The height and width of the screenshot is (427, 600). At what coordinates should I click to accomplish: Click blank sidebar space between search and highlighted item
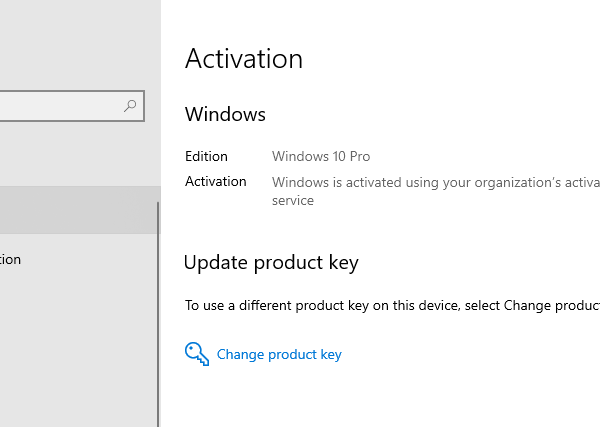tap(75, 153)
